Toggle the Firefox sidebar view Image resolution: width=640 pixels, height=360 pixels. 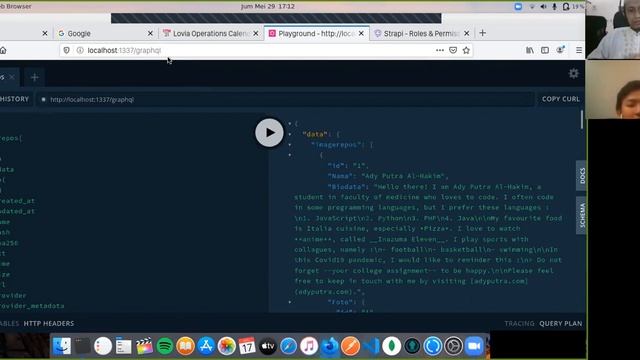click(545, 50)
